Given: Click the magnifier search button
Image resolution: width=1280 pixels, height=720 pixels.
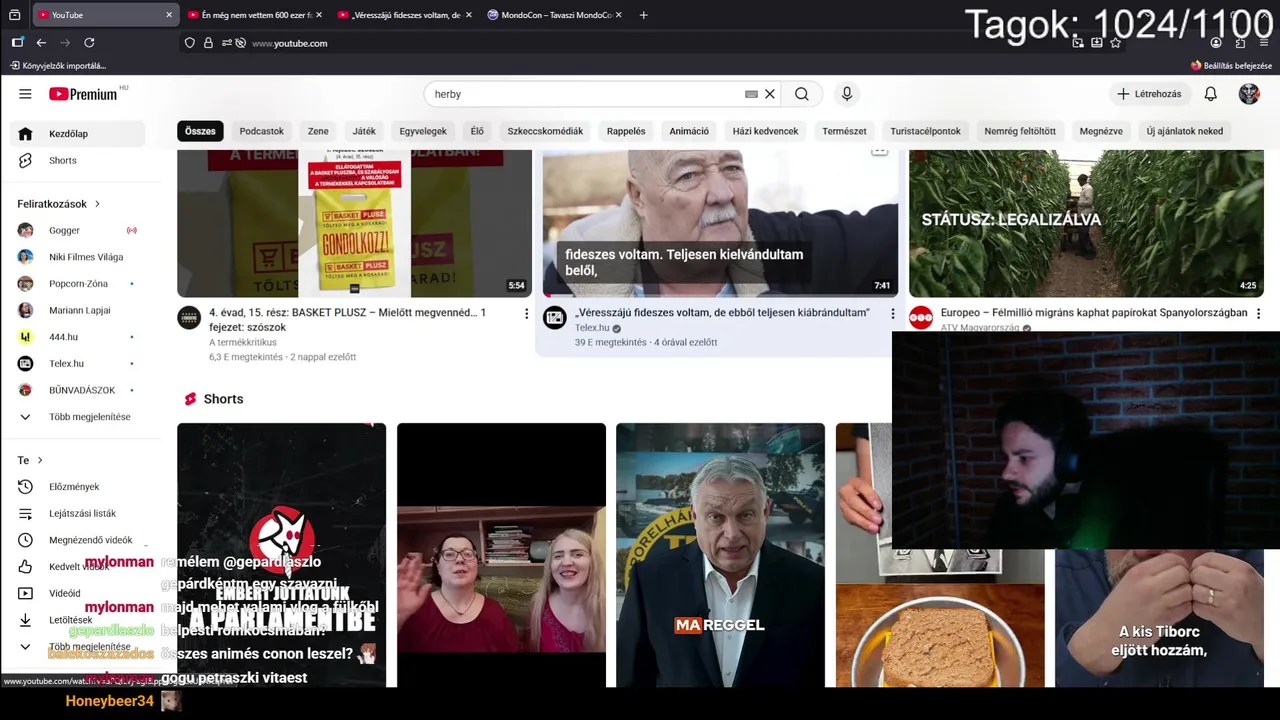Looking at the screenshot, I should tap(802, 94).
